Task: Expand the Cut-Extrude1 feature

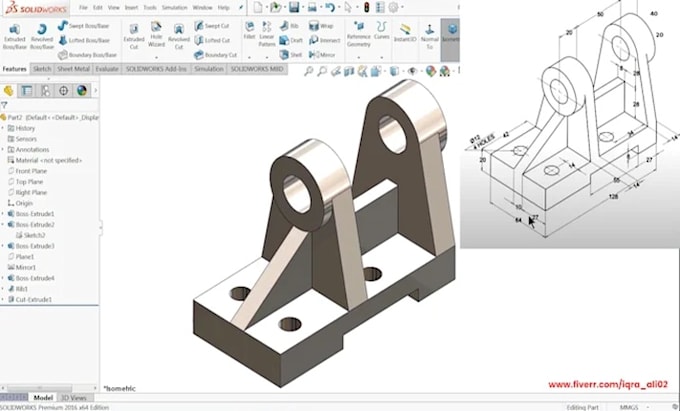Action: click(2, 300)
